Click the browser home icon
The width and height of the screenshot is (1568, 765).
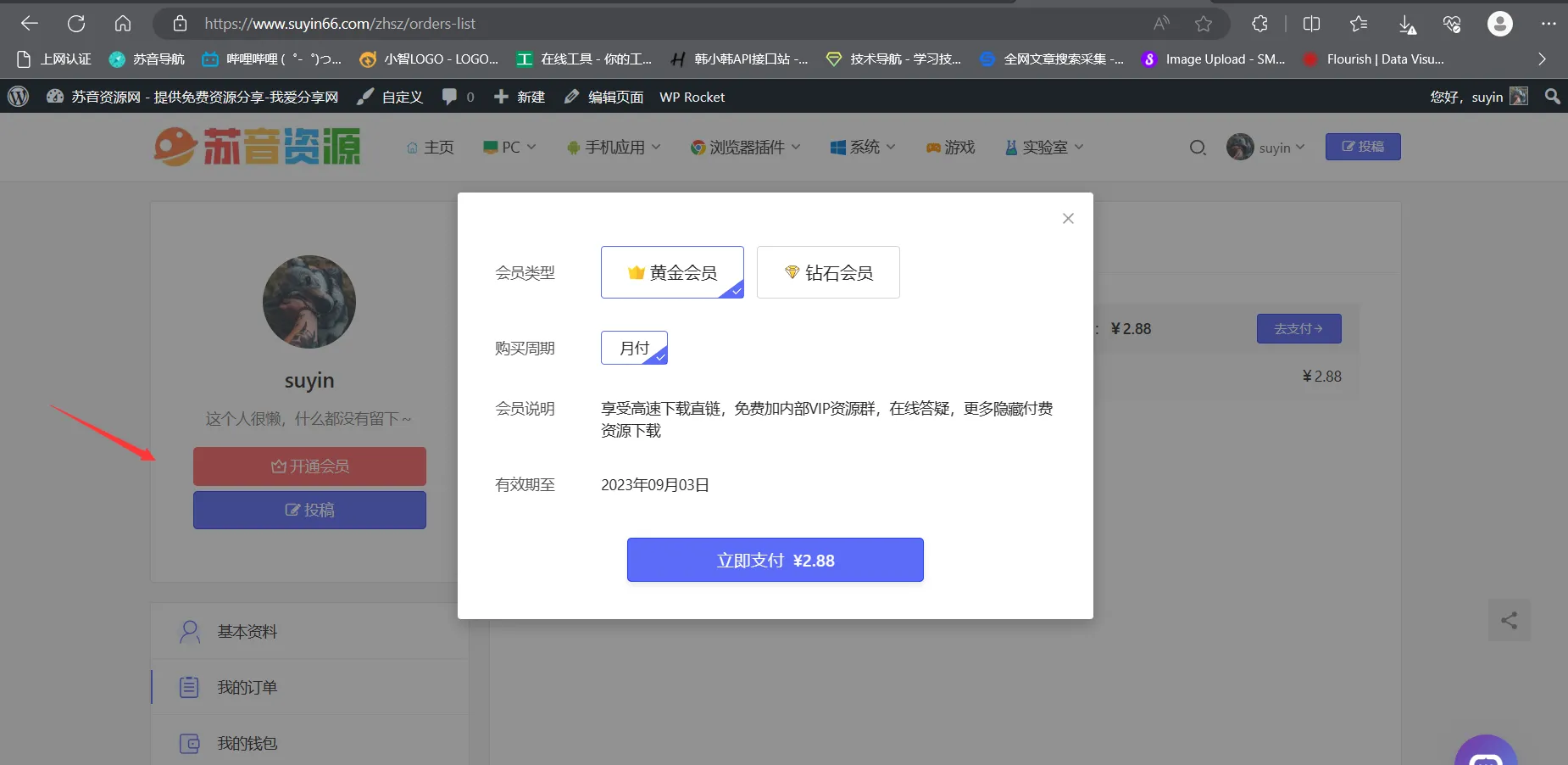click(x=123, y=24)
